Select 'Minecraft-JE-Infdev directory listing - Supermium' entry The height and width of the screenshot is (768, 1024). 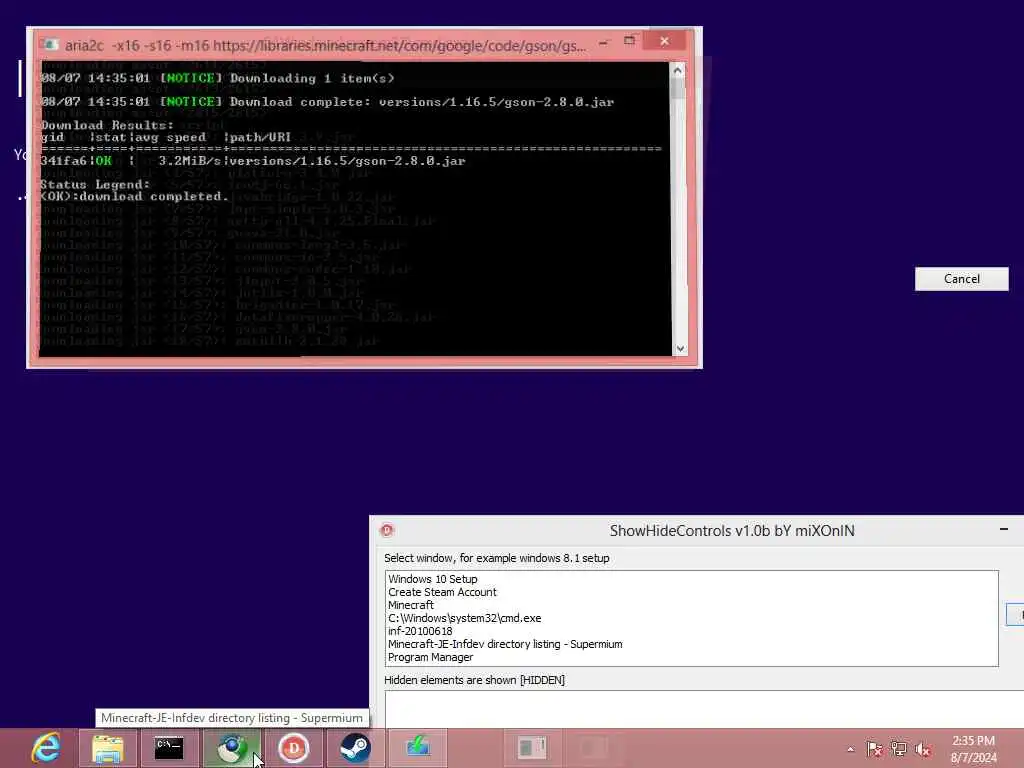pos(505,644)
